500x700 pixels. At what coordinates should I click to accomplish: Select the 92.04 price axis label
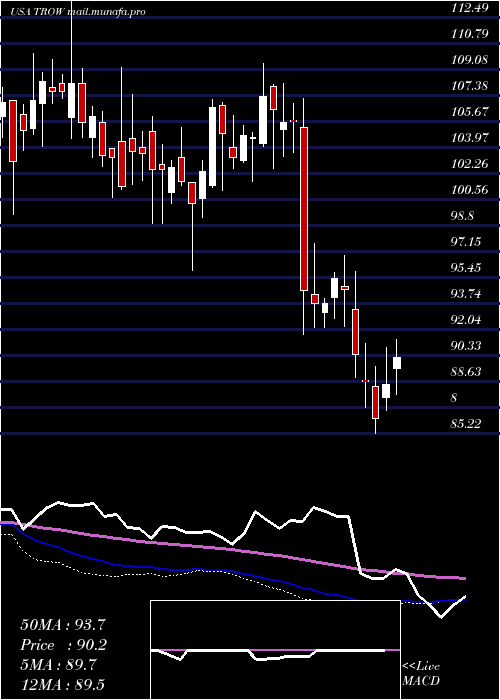tap(466, 320)
